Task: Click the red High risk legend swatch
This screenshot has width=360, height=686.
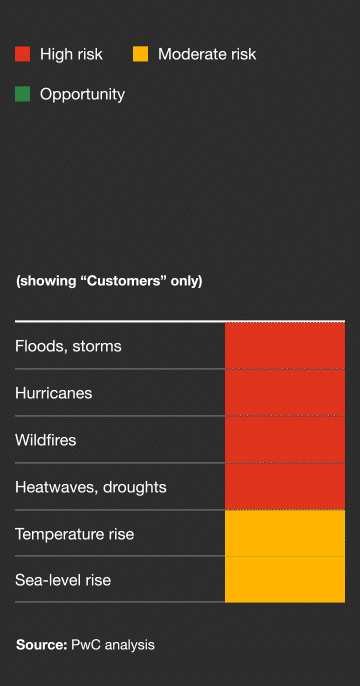Action: pyautogui.click(x=22, y=54)
